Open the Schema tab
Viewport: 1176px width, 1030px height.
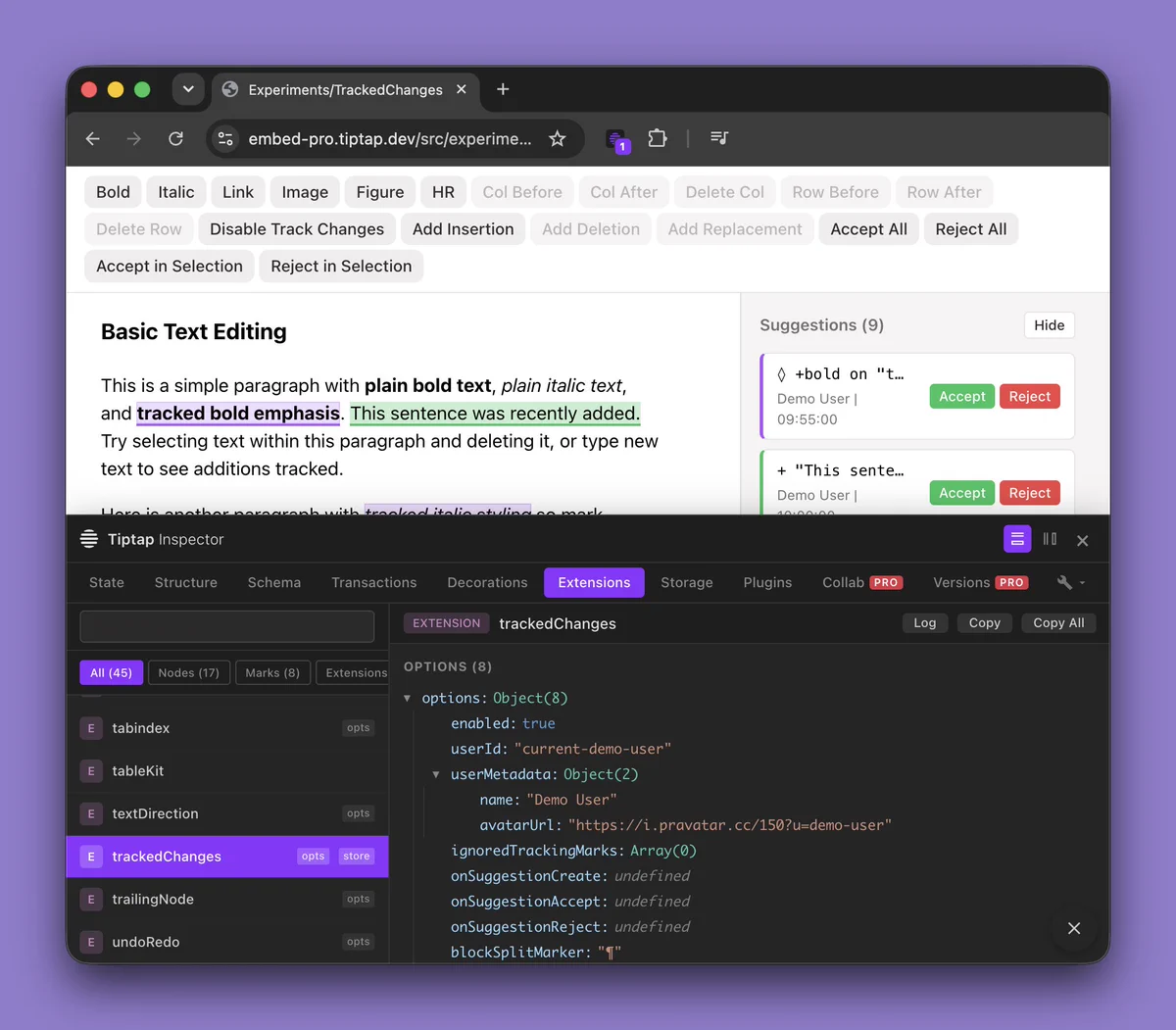(x=274, y=582)
